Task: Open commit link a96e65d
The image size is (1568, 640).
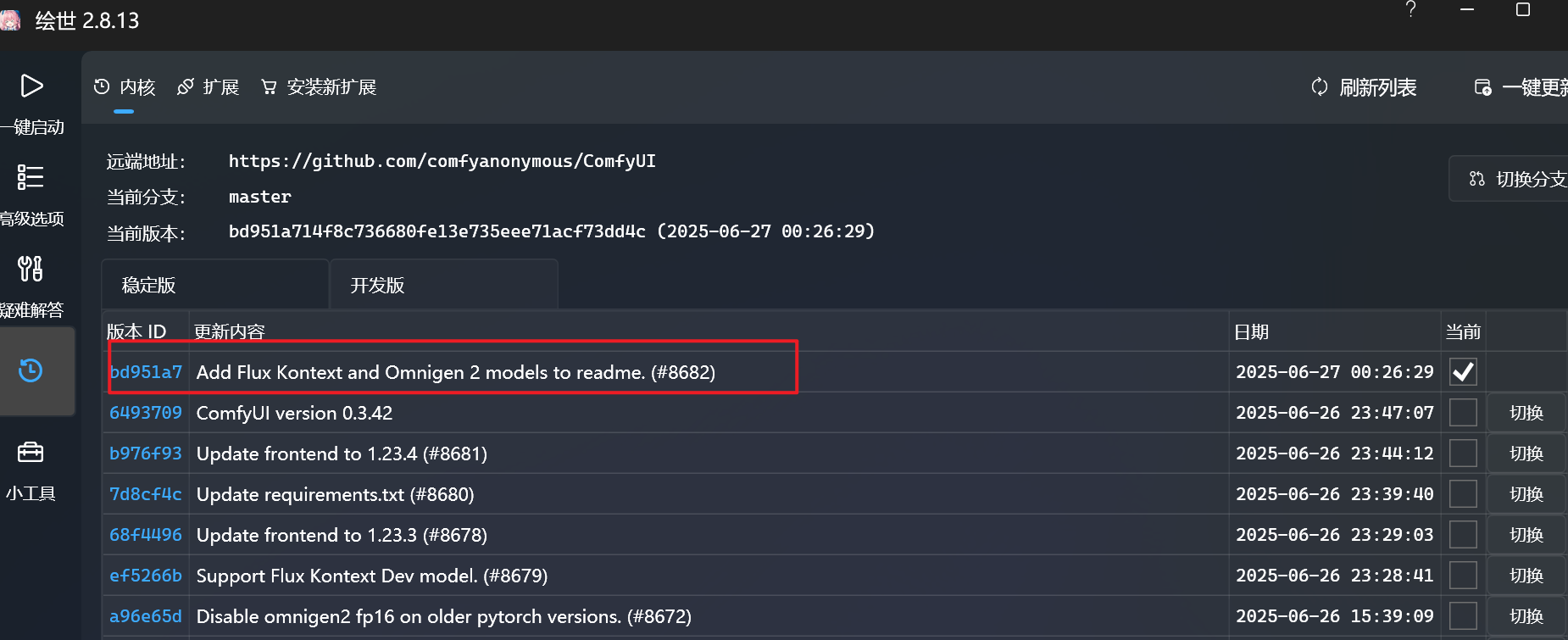Action: pos(146,616)
